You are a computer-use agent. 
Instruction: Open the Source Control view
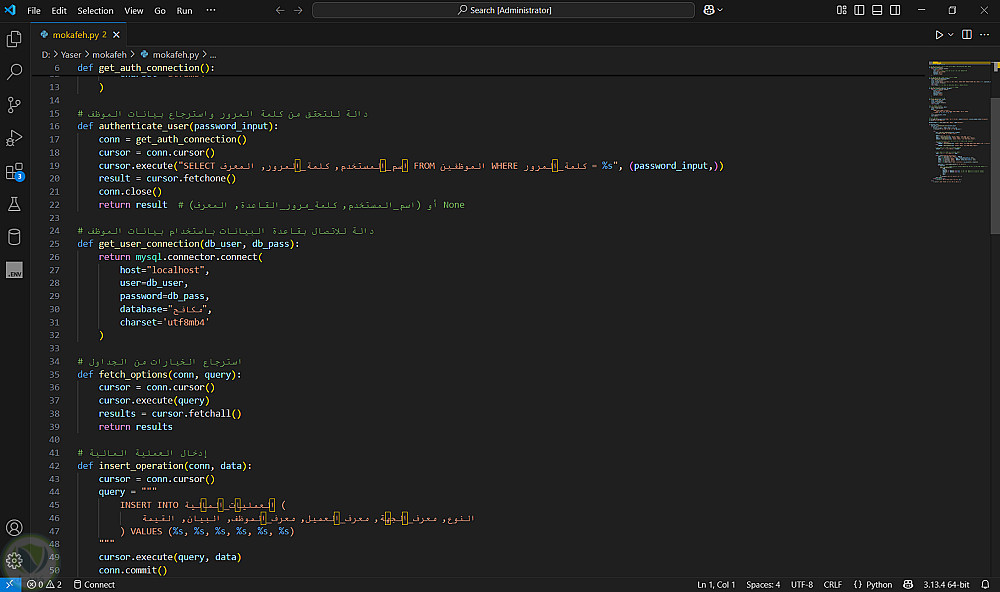pos(14,105)
